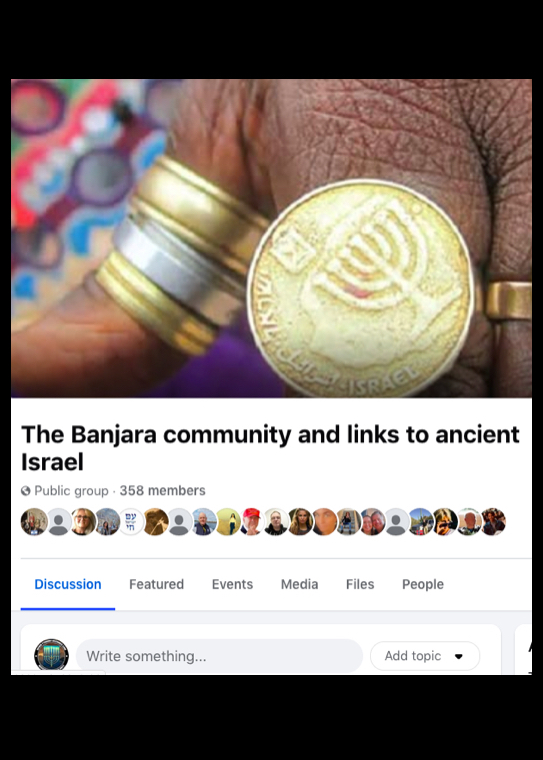The image size is (543, 760).
Task: Expand the Add topic dropdown
Action: [425, 656]
